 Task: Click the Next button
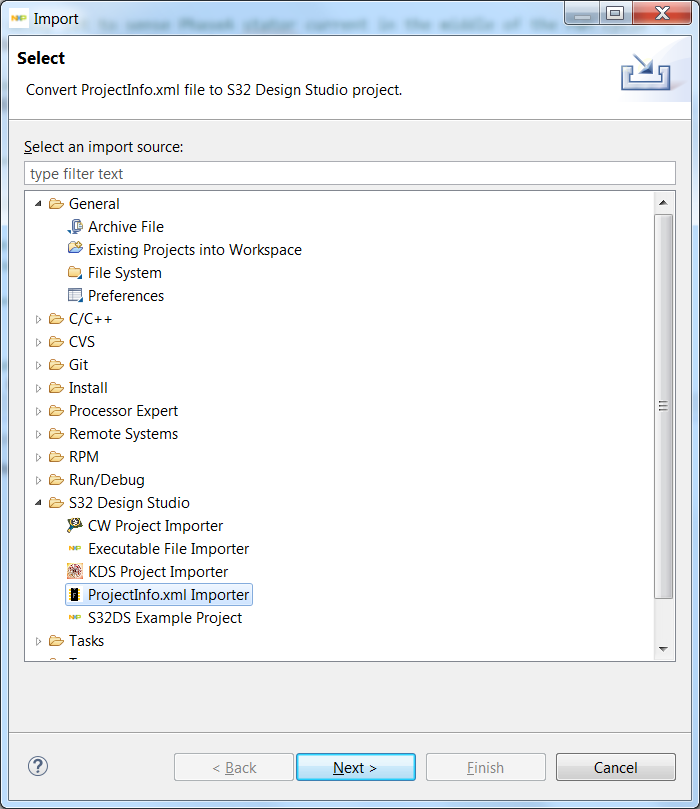[355, 767]
